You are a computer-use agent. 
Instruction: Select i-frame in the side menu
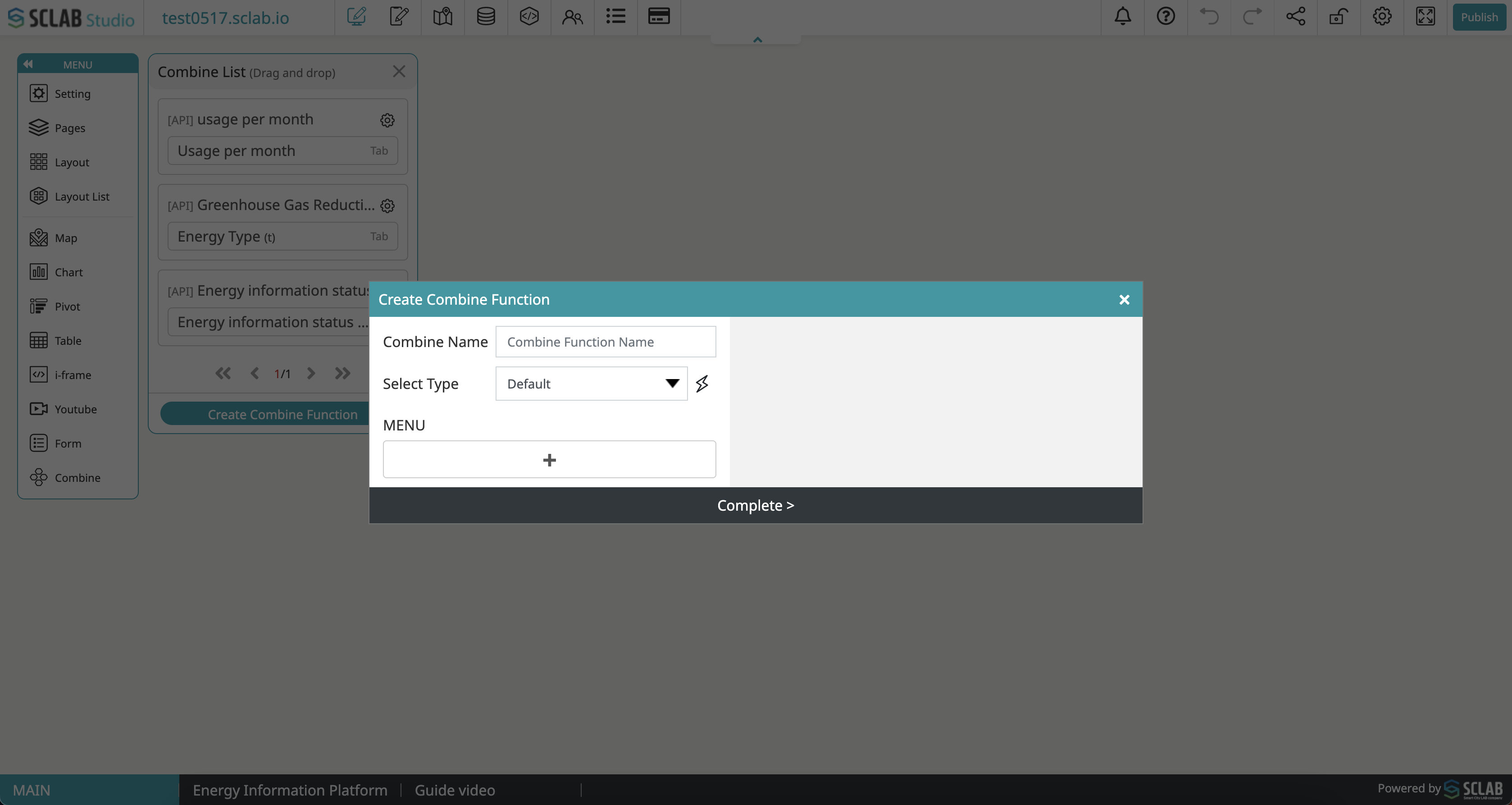(77, 375)
